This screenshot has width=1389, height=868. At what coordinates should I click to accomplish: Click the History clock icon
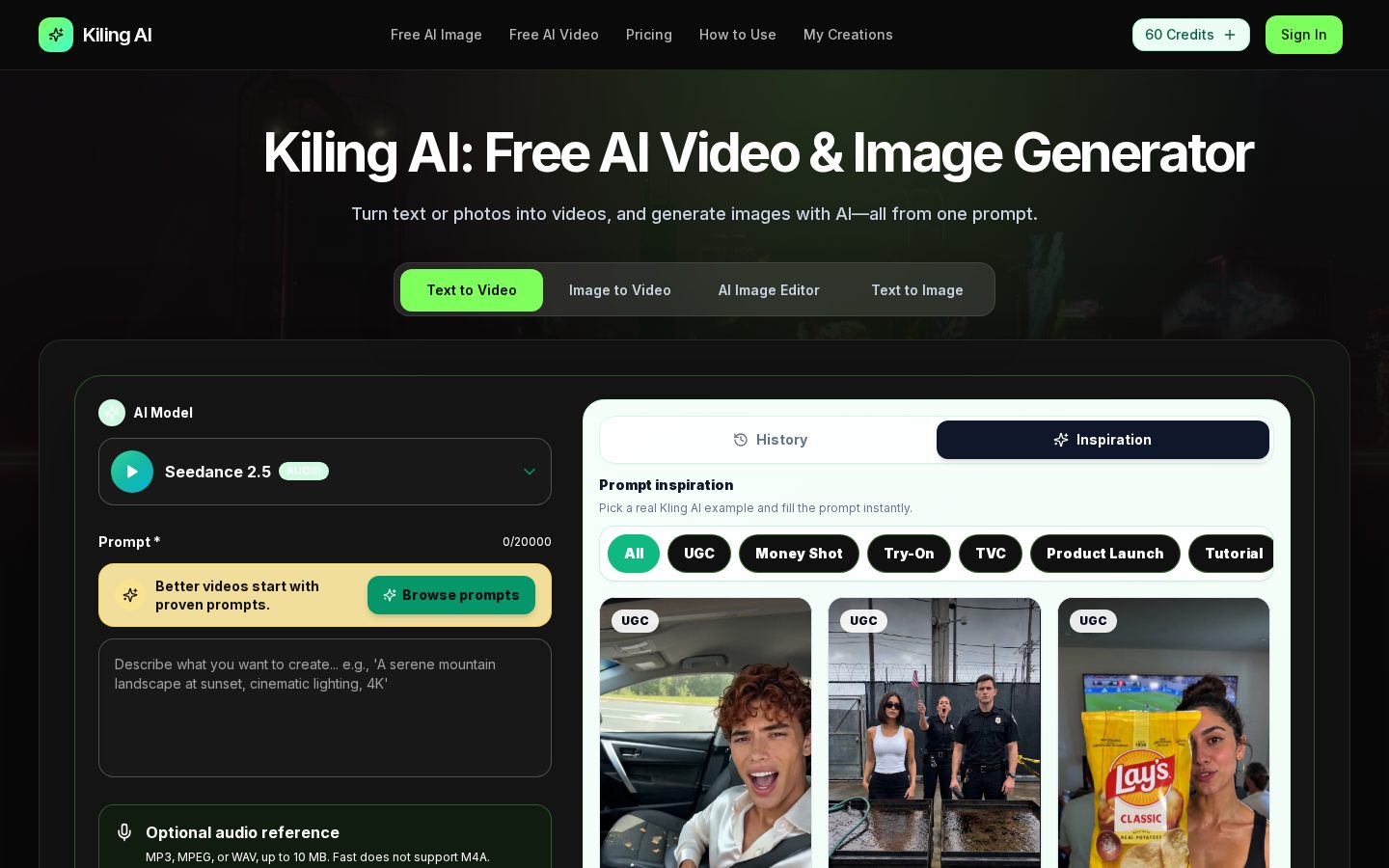[741, 440]
